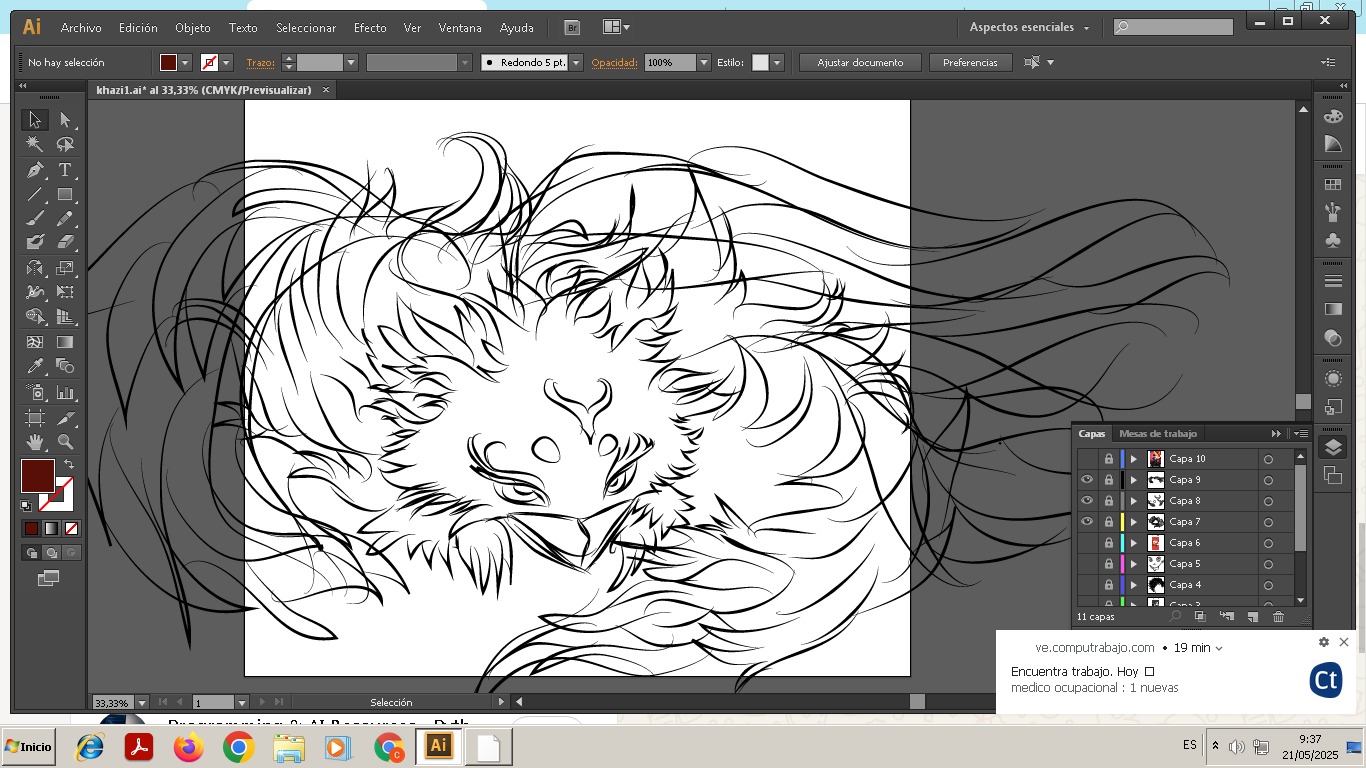This screenshot has width=1366, height=768.
Task: Select the Hand tool
Action: (x=34, y=441)
